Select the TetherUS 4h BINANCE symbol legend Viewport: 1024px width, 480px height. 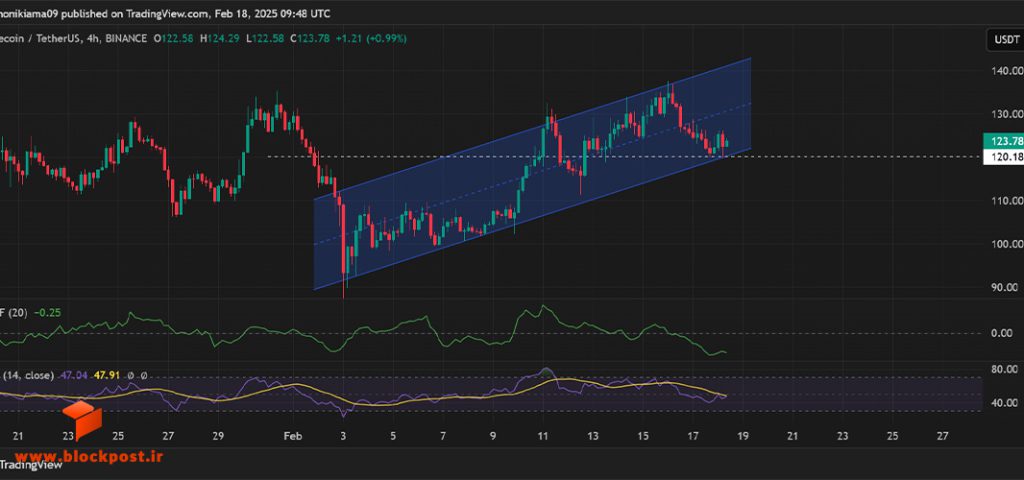click(73, 39)
